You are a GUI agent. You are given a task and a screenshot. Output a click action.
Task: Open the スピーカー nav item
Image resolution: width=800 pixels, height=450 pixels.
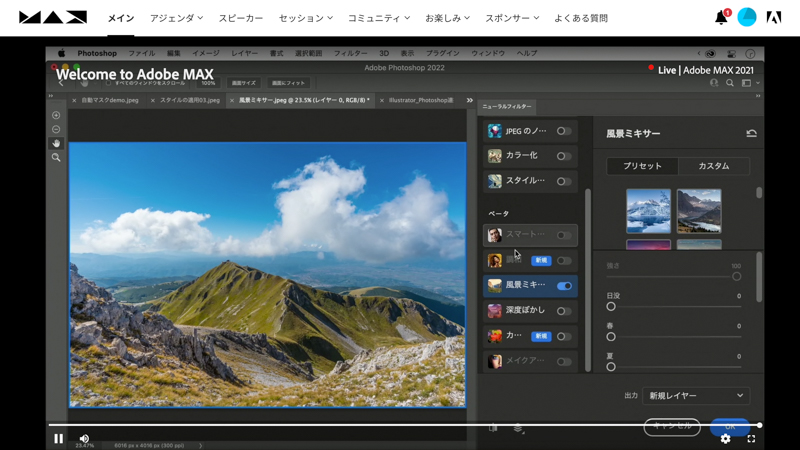tap(241, 18)
